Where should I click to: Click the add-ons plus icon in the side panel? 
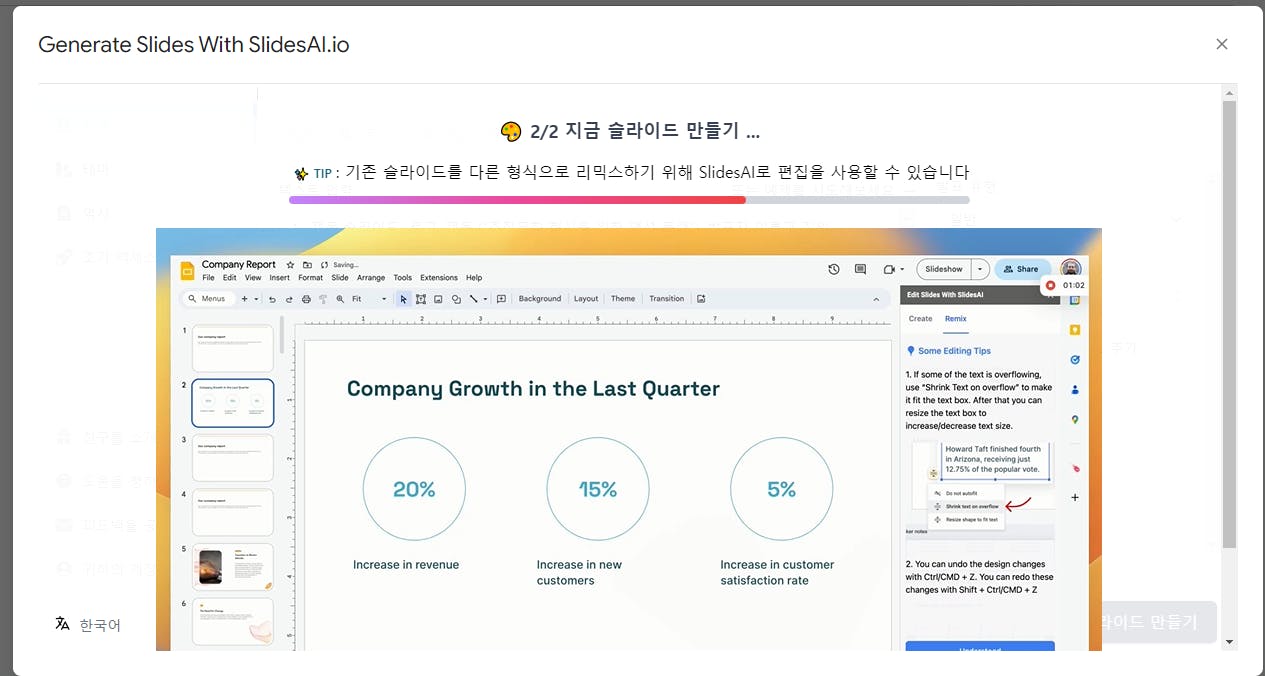(x=1075, y=497)
